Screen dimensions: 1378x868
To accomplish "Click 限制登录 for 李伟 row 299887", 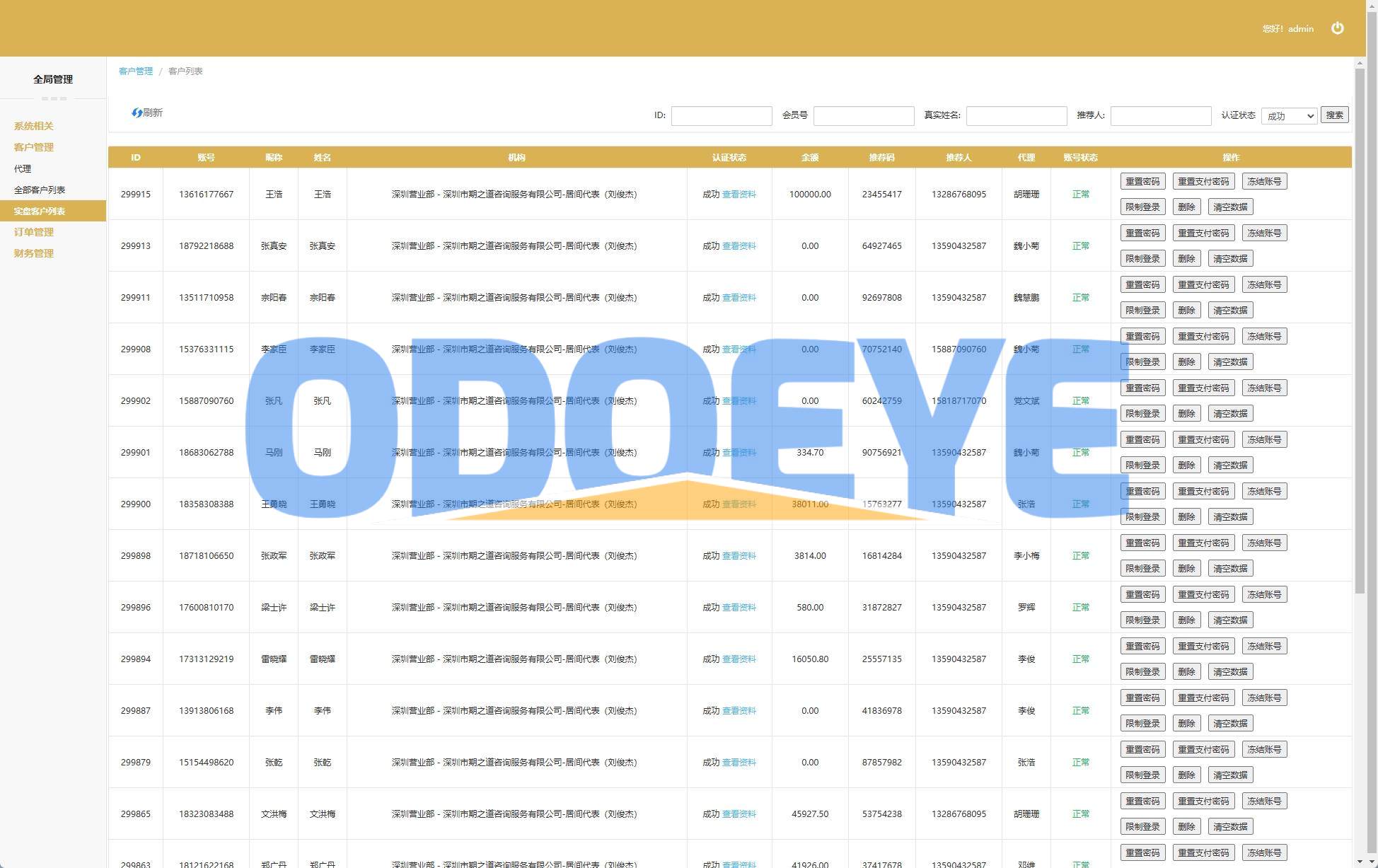I will (1142, 723).
